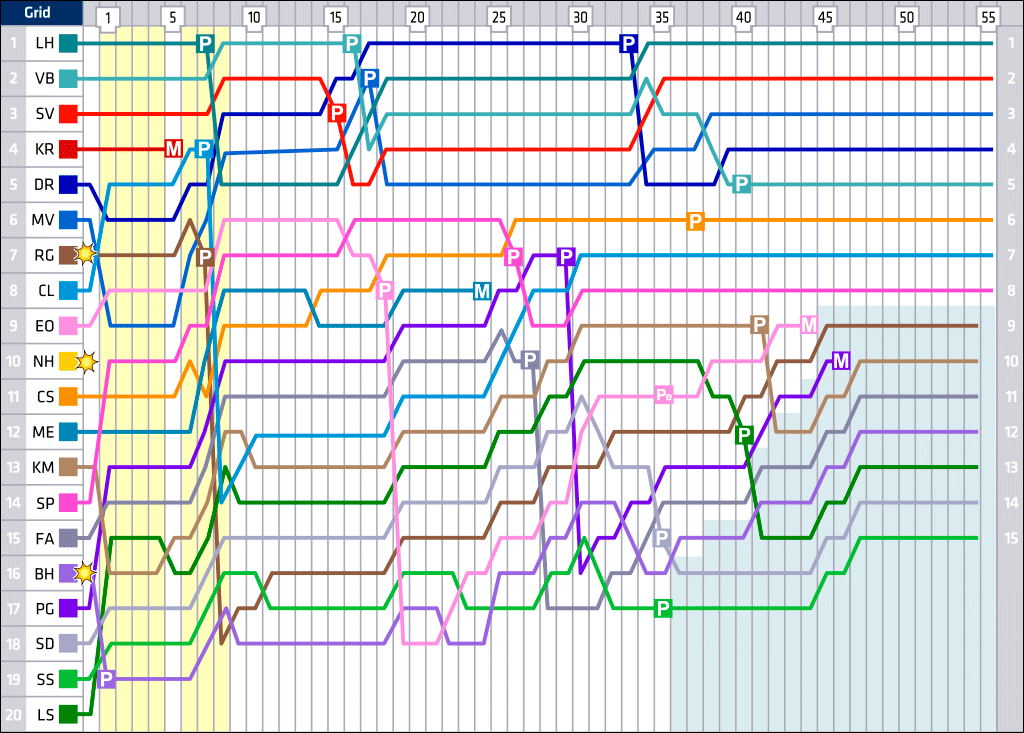This screenshot has width=1024, height=733.
Task: Click the starburst icon beside NH
Action: pyautogui.click(x=87, y=361)
